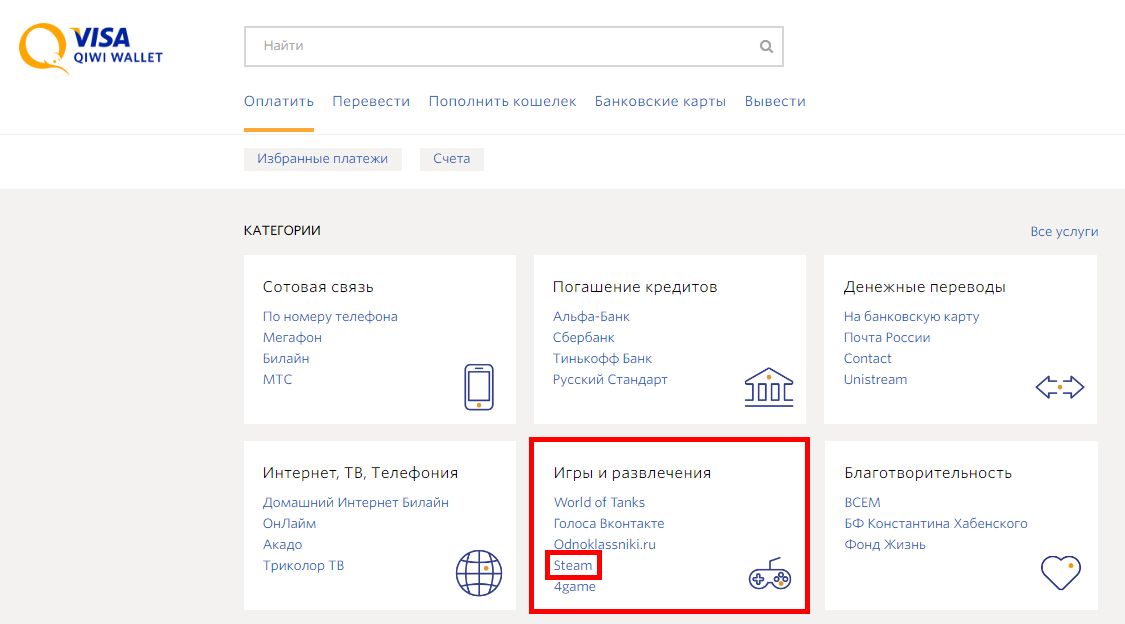Select the Unistream transfer link
1125x624 pixels.
[875, 379]
